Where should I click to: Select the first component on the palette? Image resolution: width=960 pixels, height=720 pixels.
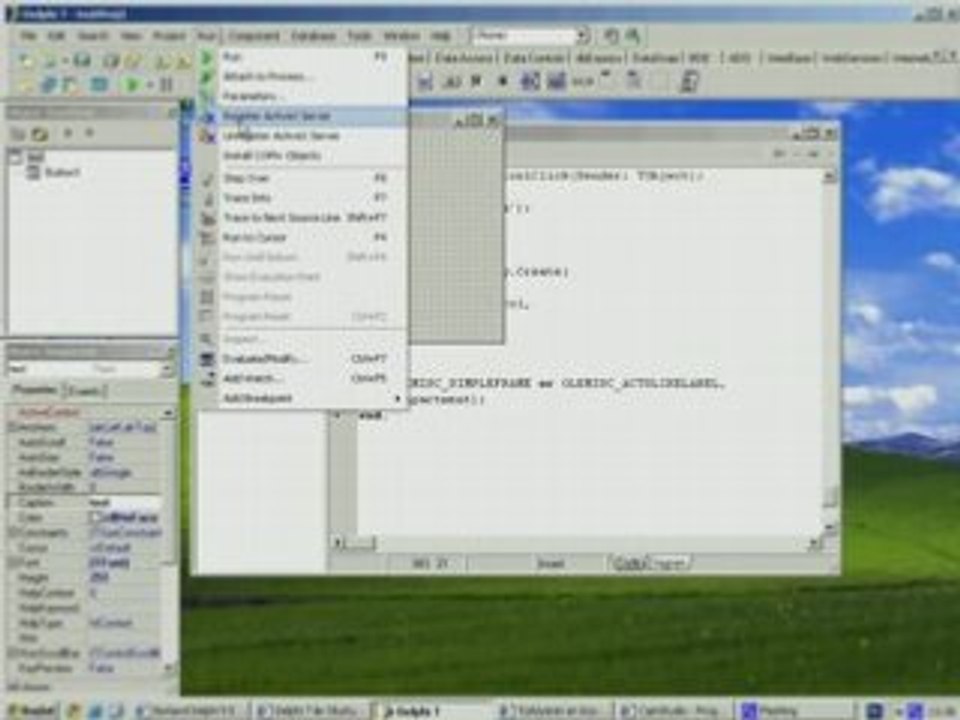(425, 81)
